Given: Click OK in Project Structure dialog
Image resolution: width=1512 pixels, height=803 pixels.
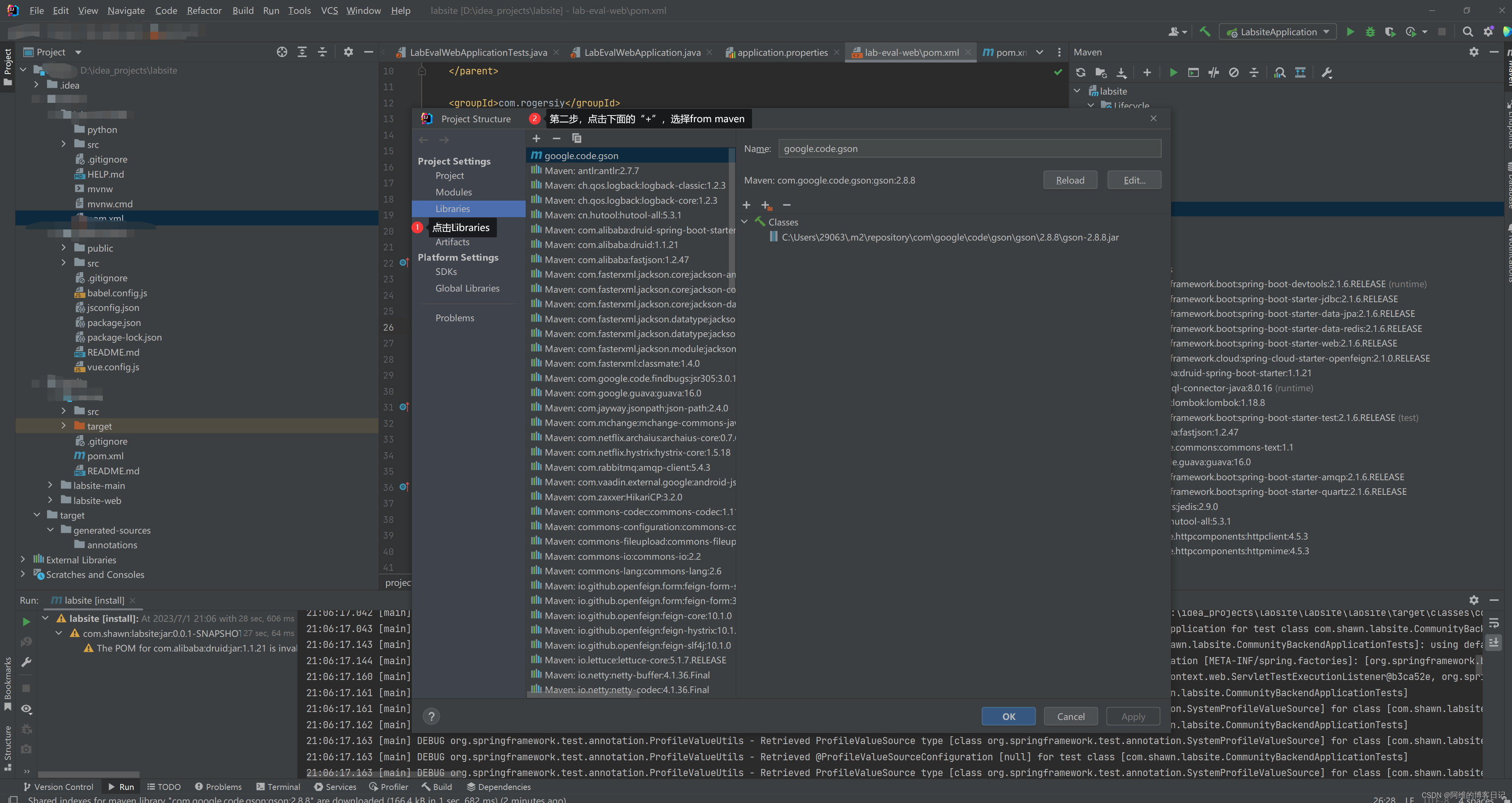Looking at the screenshot, I should click(x=1008, y=716).
